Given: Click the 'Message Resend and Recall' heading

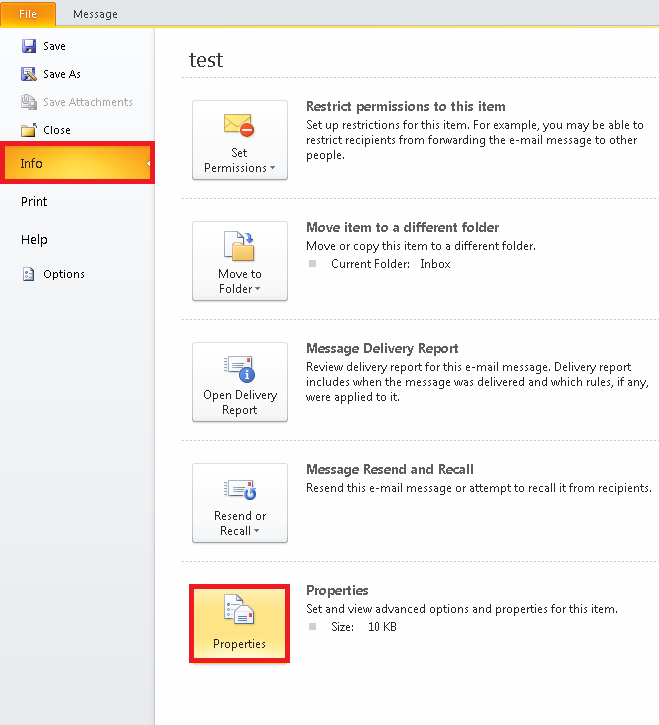Looking at the screenshot, I should click(390, 469).
